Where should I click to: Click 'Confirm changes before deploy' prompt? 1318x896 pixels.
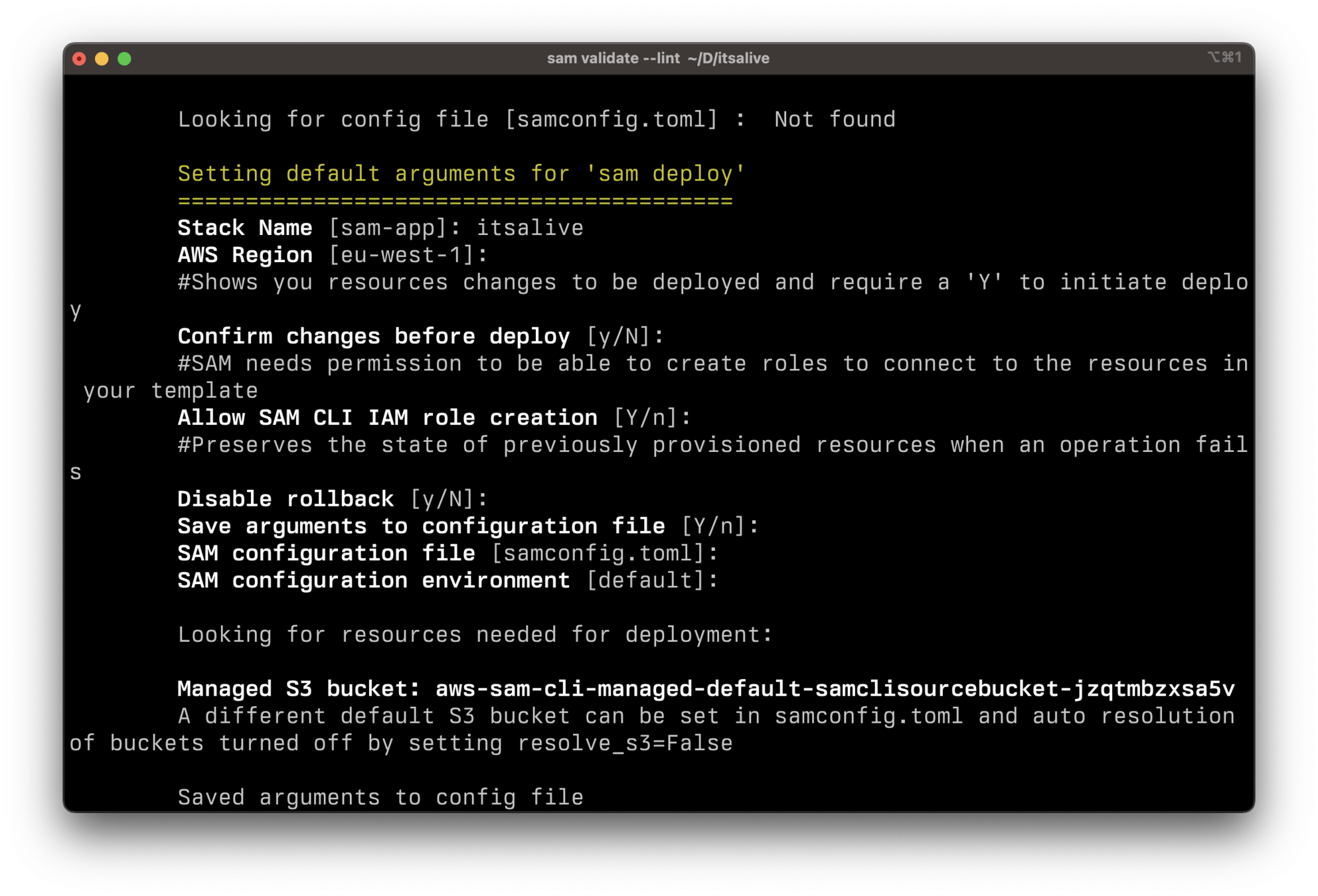tap(373, 336)
